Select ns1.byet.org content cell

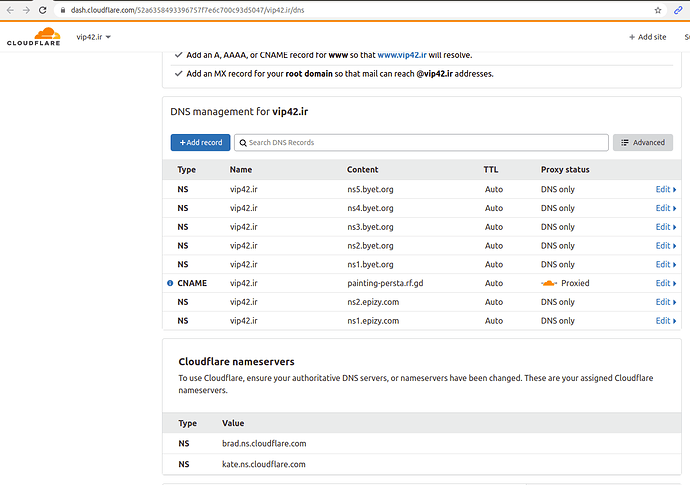370,265
